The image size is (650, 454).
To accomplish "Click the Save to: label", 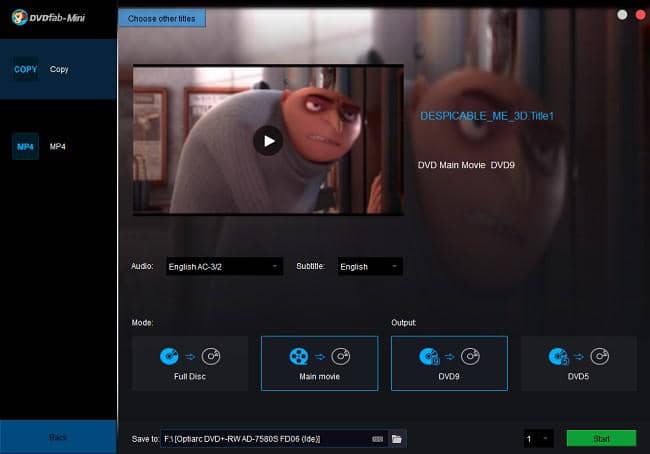I will (x=146, y=439).
